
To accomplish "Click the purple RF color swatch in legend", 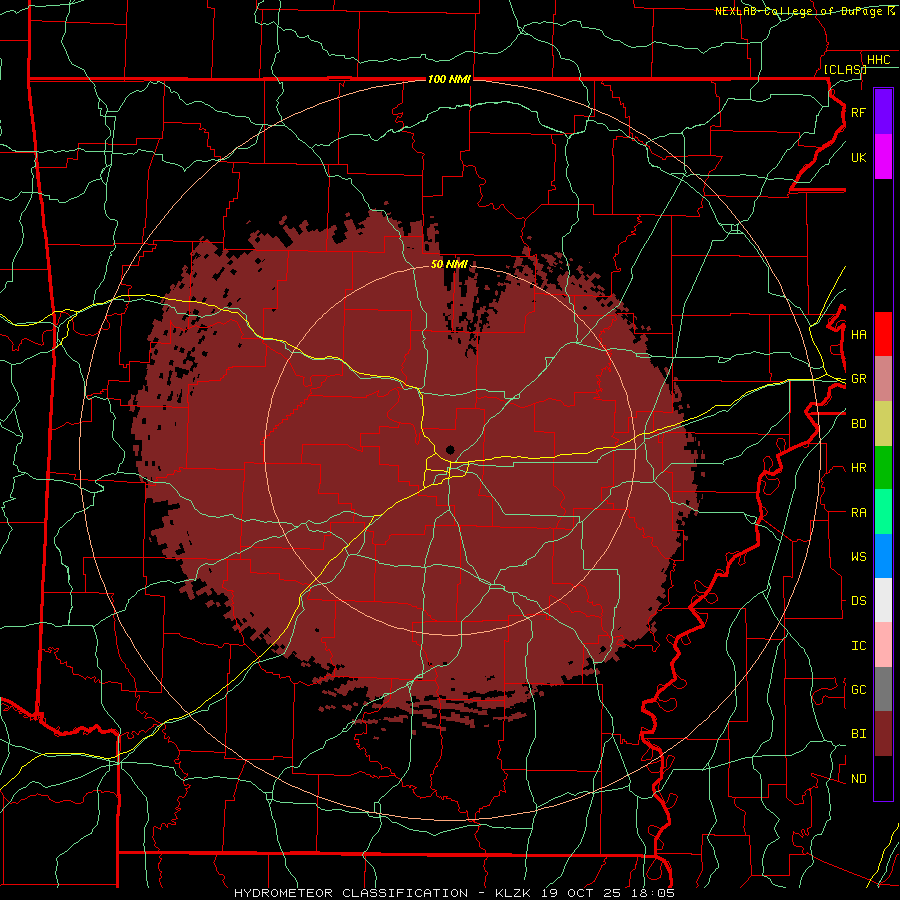I will tap(883, 112).
